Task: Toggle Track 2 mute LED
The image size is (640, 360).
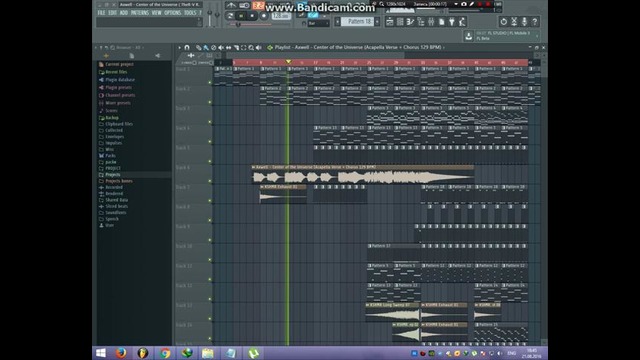Action: click(210, 102)
